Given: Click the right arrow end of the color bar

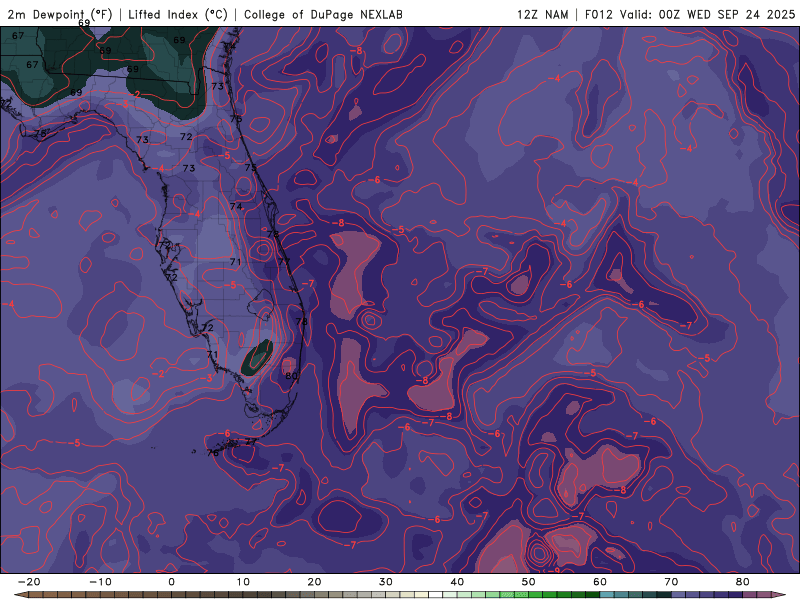Looking at the screenshot, I should tap(780, 595).
